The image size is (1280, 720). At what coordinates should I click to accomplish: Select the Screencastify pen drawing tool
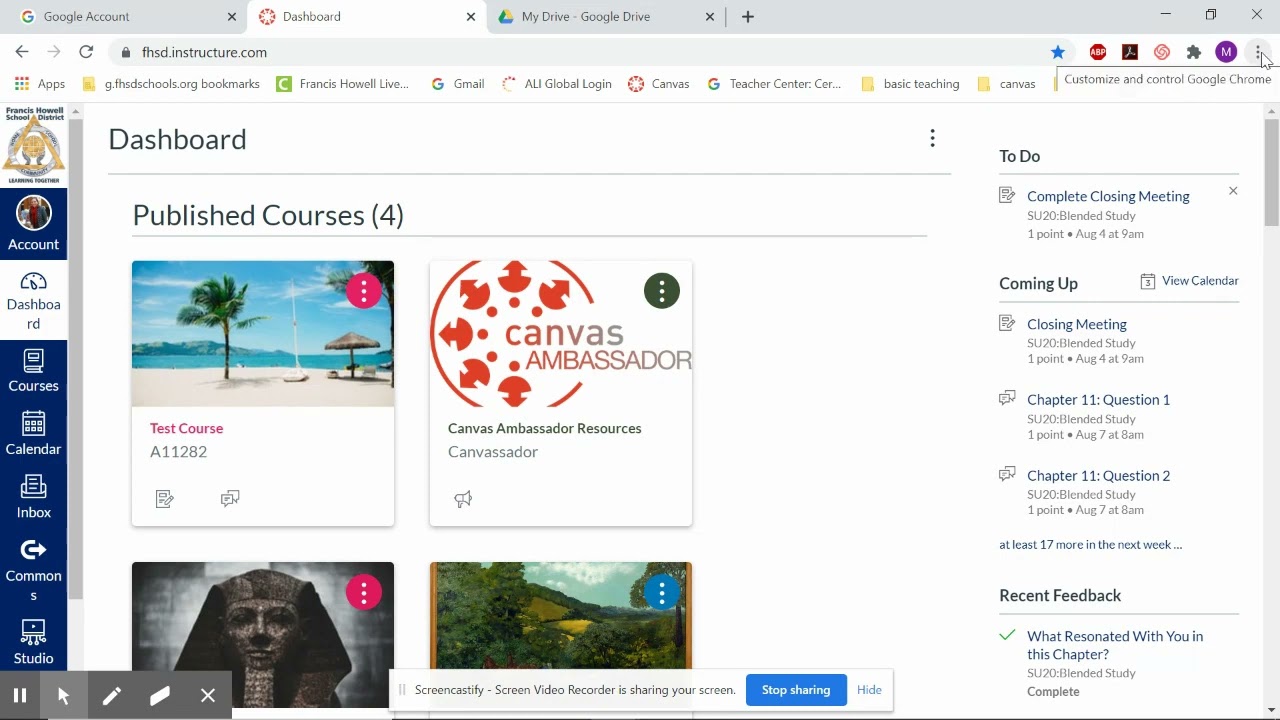(112, 696)
